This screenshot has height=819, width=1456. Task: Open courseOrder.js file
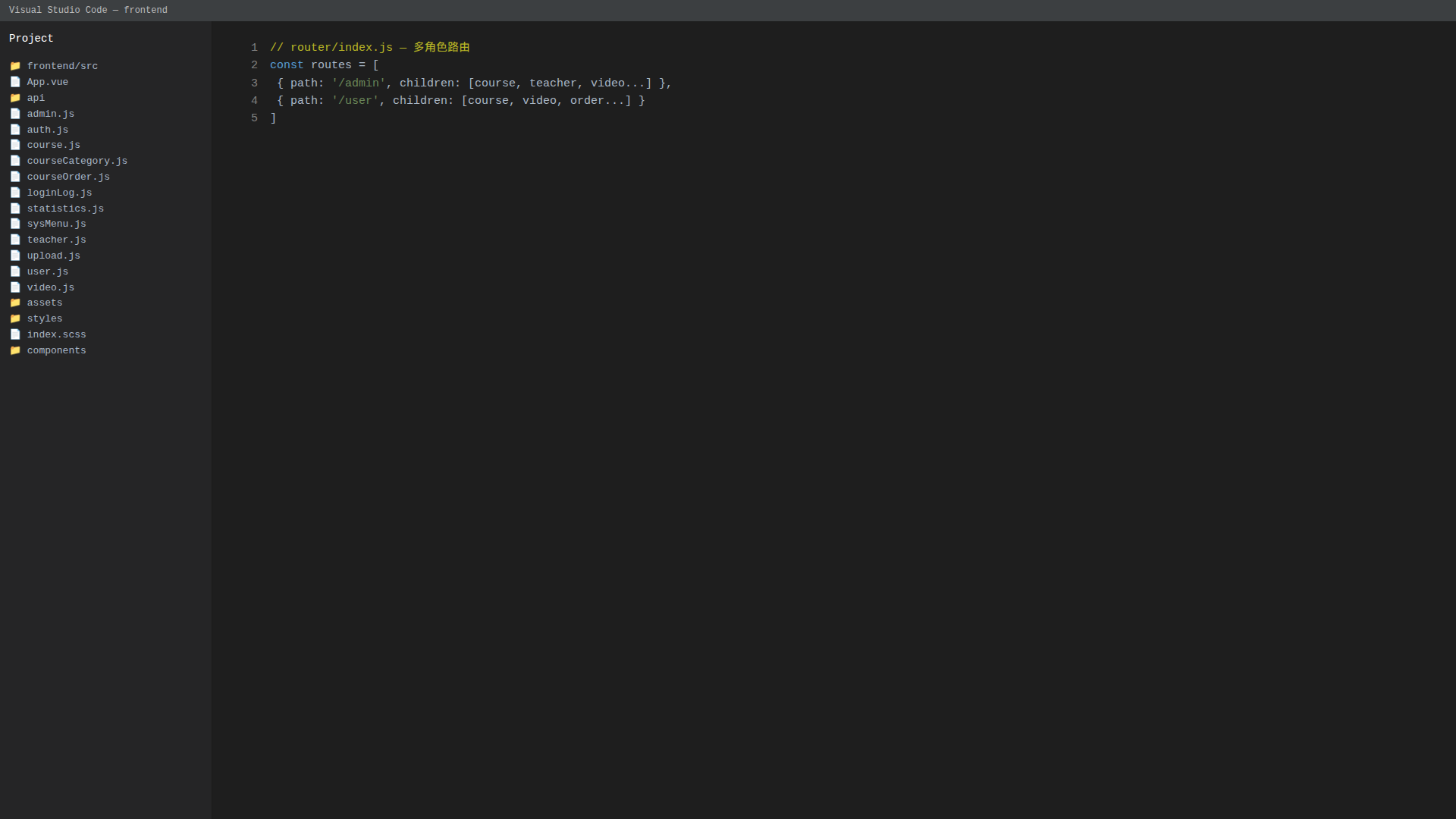click(68, 177)
